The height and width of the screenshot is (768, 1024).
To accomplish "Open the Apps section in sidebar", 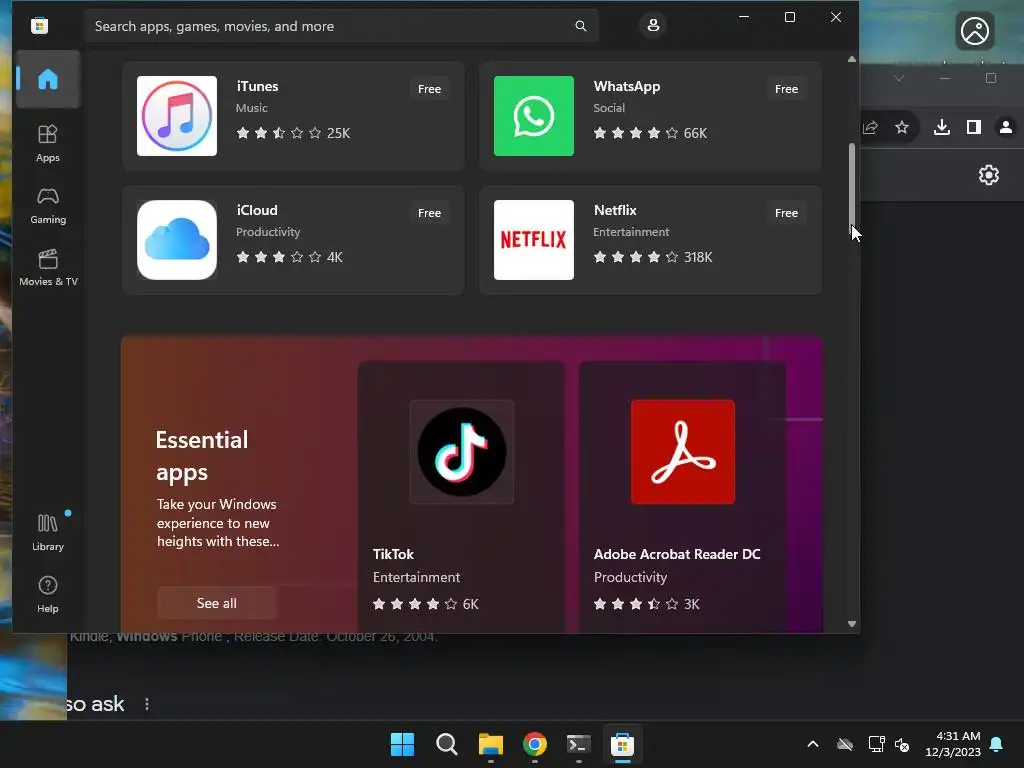I will [x=48, y=143].
